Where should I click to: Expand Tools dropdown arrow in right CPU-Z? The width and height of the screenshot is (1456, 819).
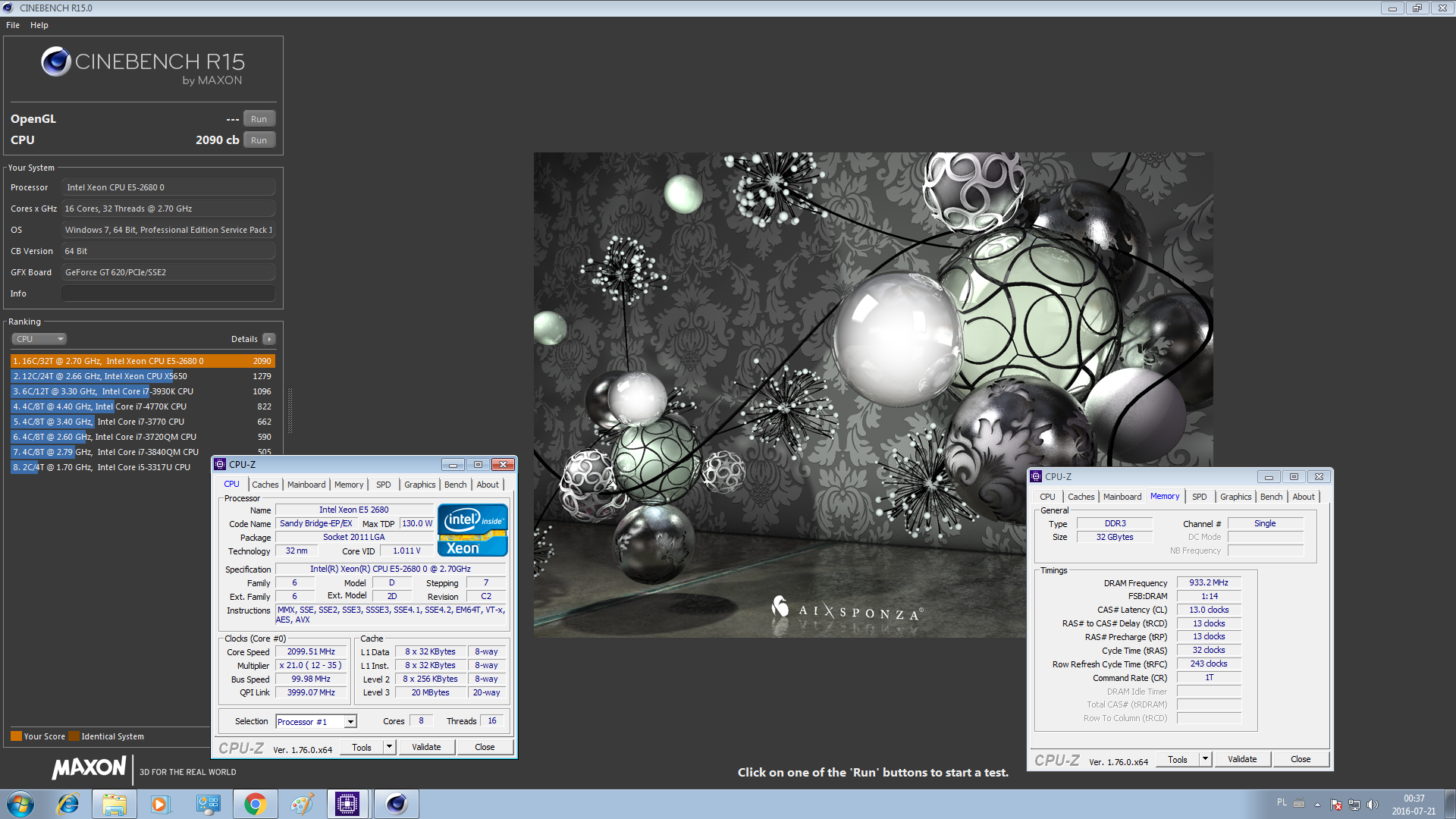[x=1206, y=759]
